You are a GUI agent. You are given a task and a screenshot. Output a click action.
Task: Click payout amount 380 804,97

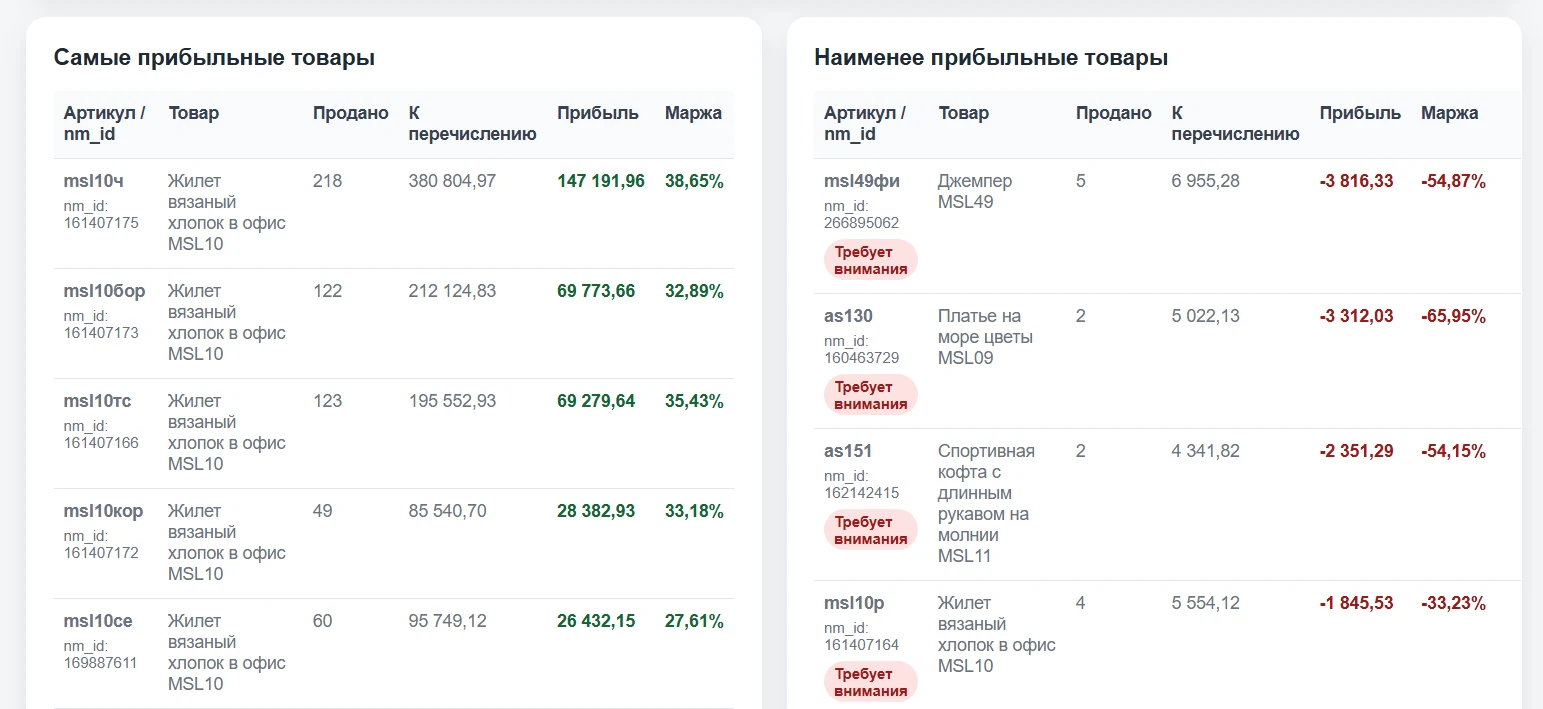(x=452, y=181)
